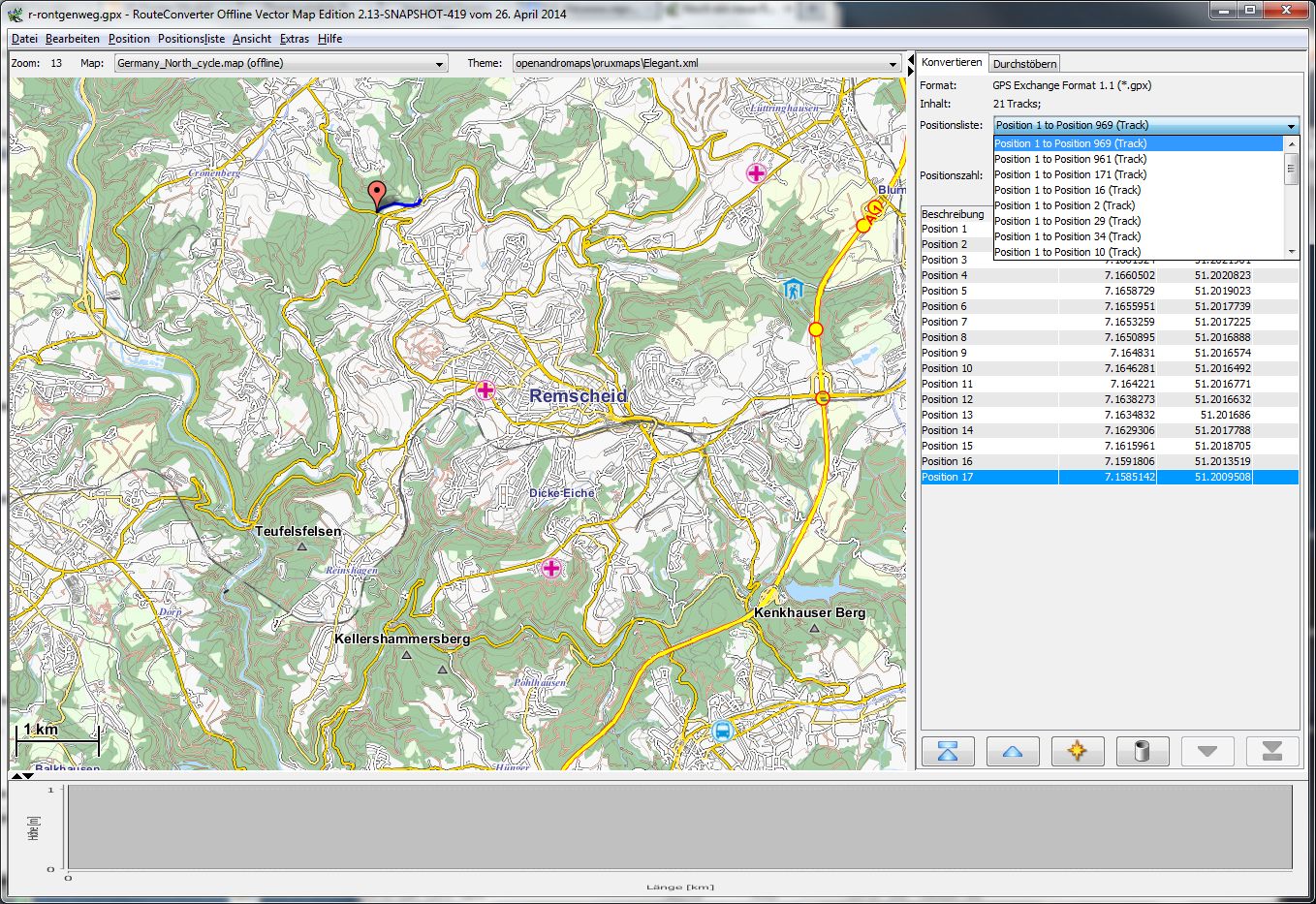Image resolution: width=1316 pixels, height=904 pixels.
Task: Open the Datei menu
Action: coord(24,39)
